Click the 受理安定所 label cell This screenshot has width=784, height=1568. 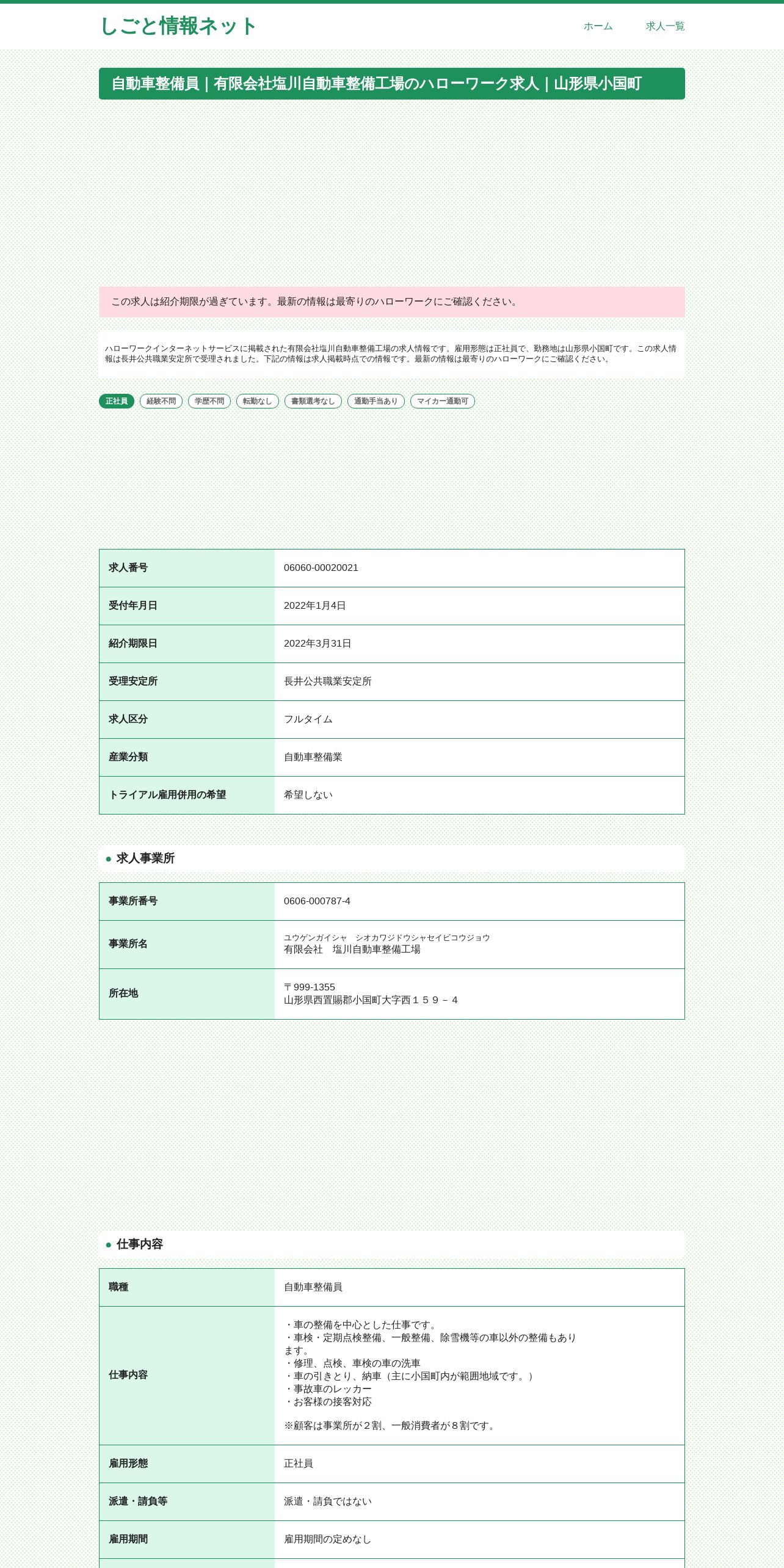187,681
